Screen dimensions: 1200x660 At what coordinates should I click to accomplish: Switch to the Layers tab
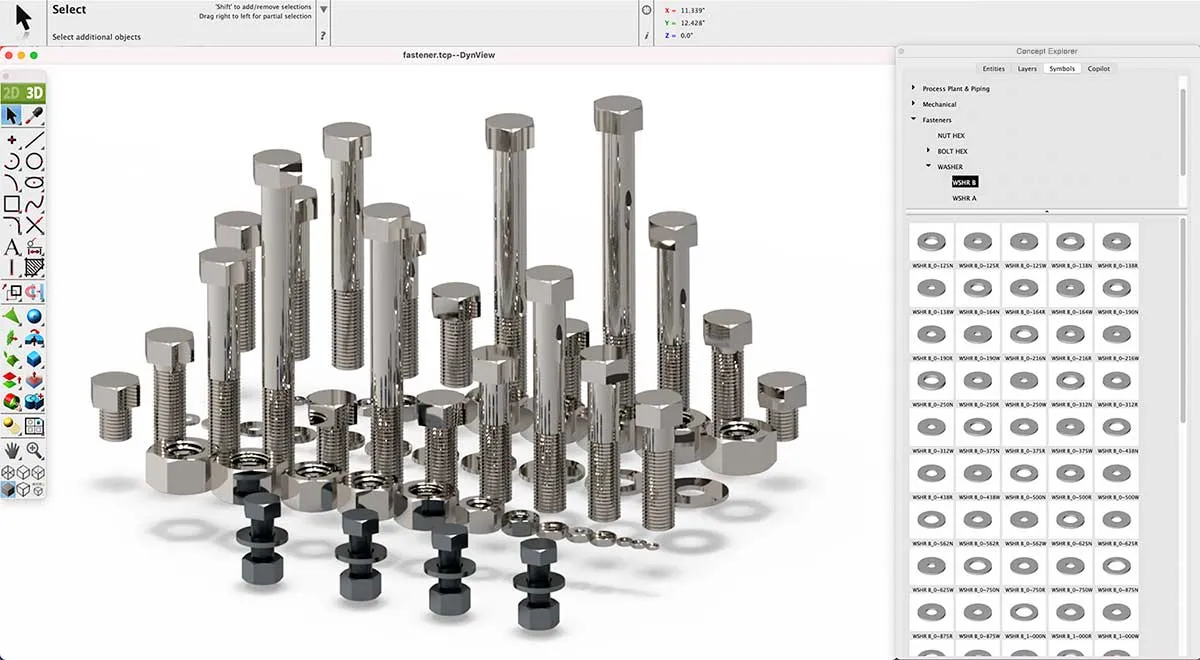click(x=1027, y=69)
